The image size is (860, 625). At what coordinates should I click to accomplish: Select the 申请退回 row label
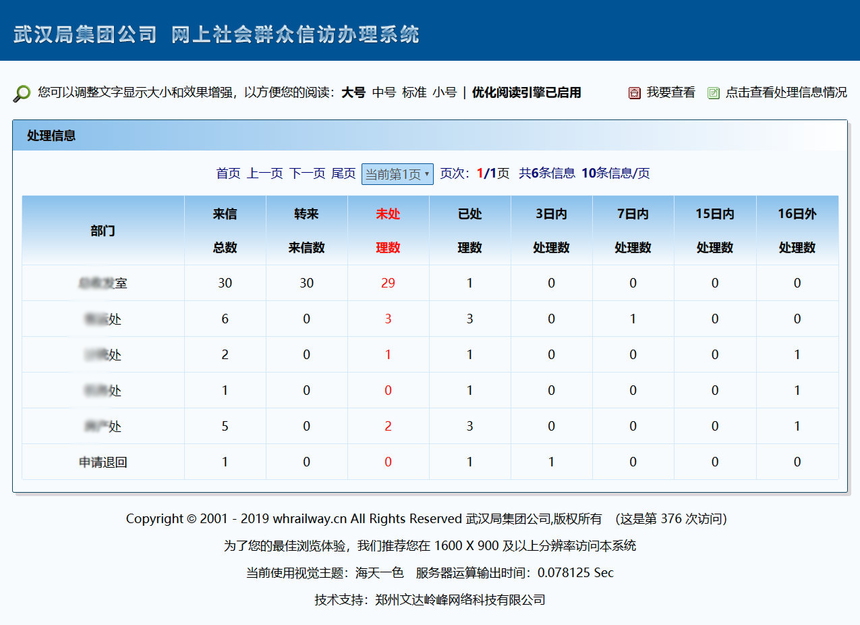pos(103,462)
